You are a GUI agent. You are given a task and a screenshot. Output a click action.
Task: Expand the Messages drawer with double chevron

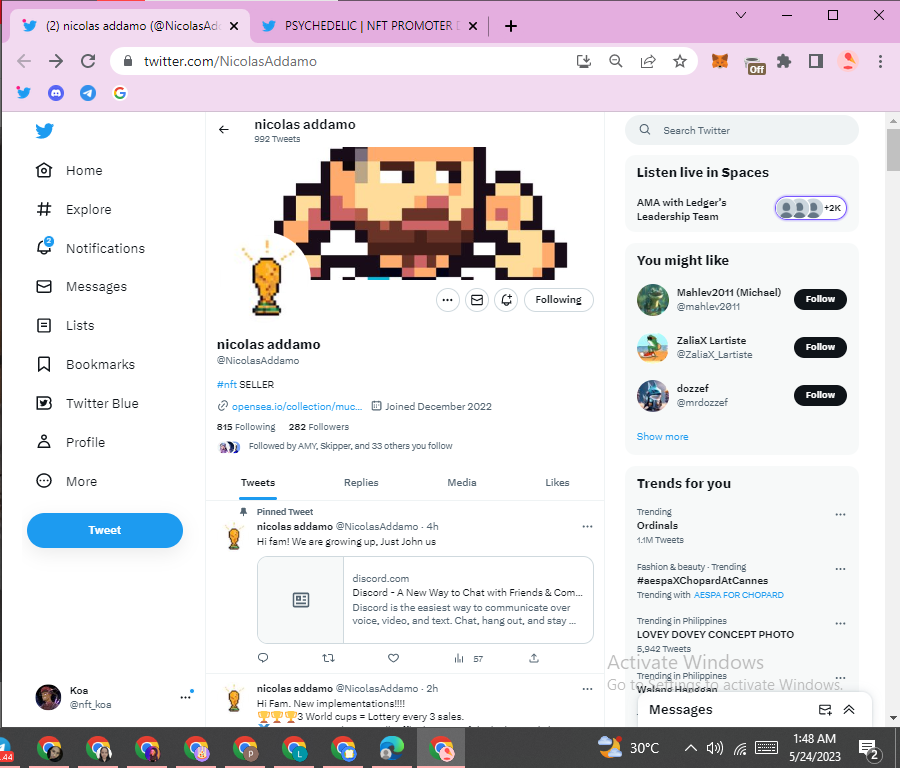(x=849, y=710)
